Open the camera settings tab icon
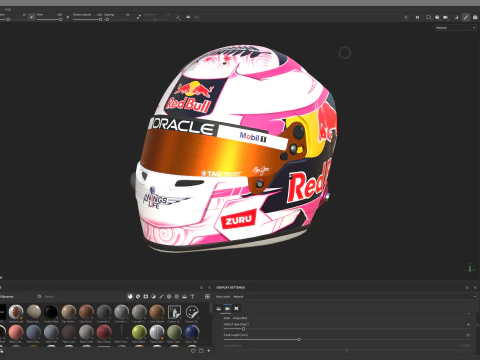The image size is (480, 360). (x=227, y=308)
